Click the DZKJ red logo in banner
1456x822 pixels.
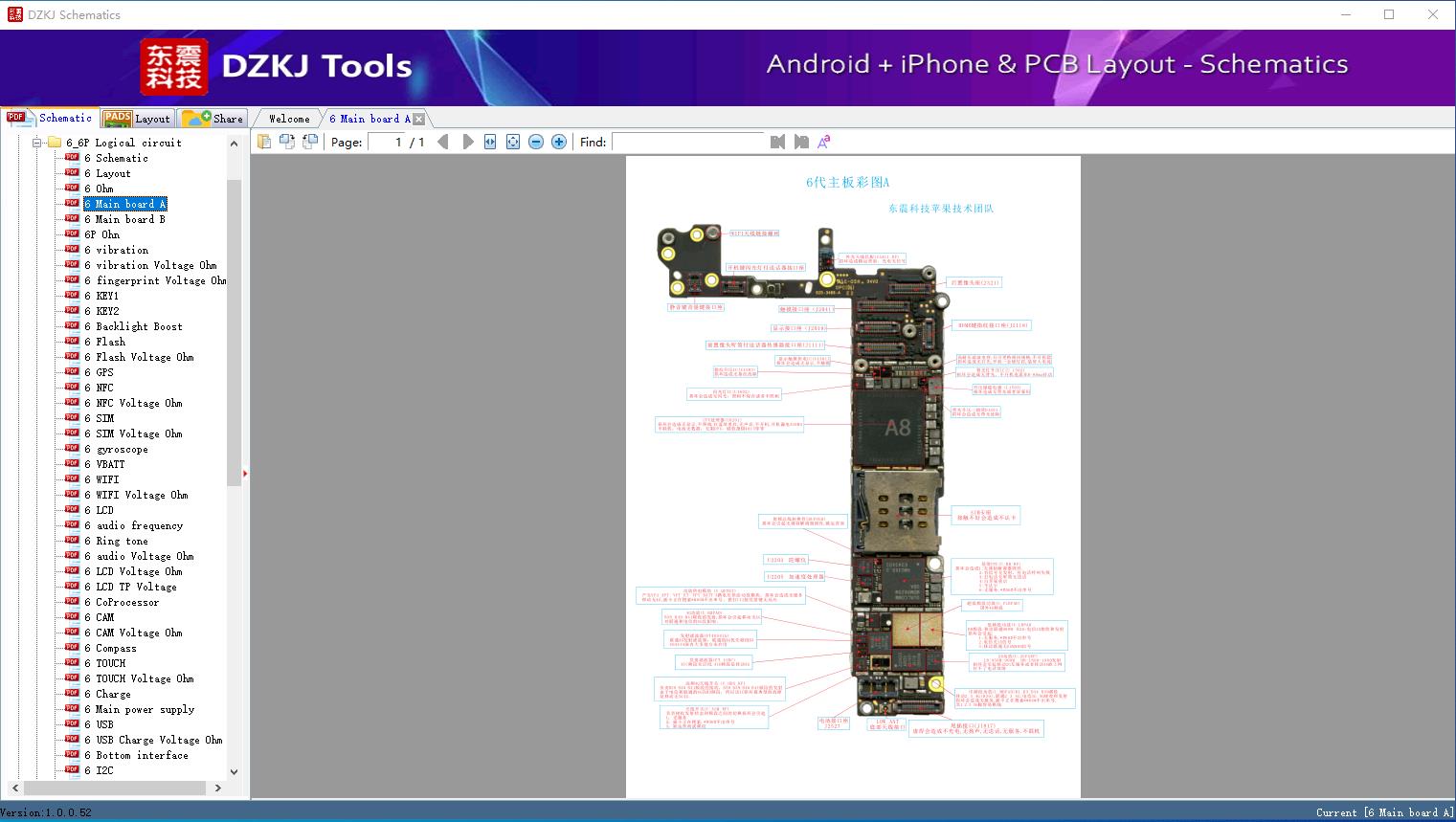[174, 67]
